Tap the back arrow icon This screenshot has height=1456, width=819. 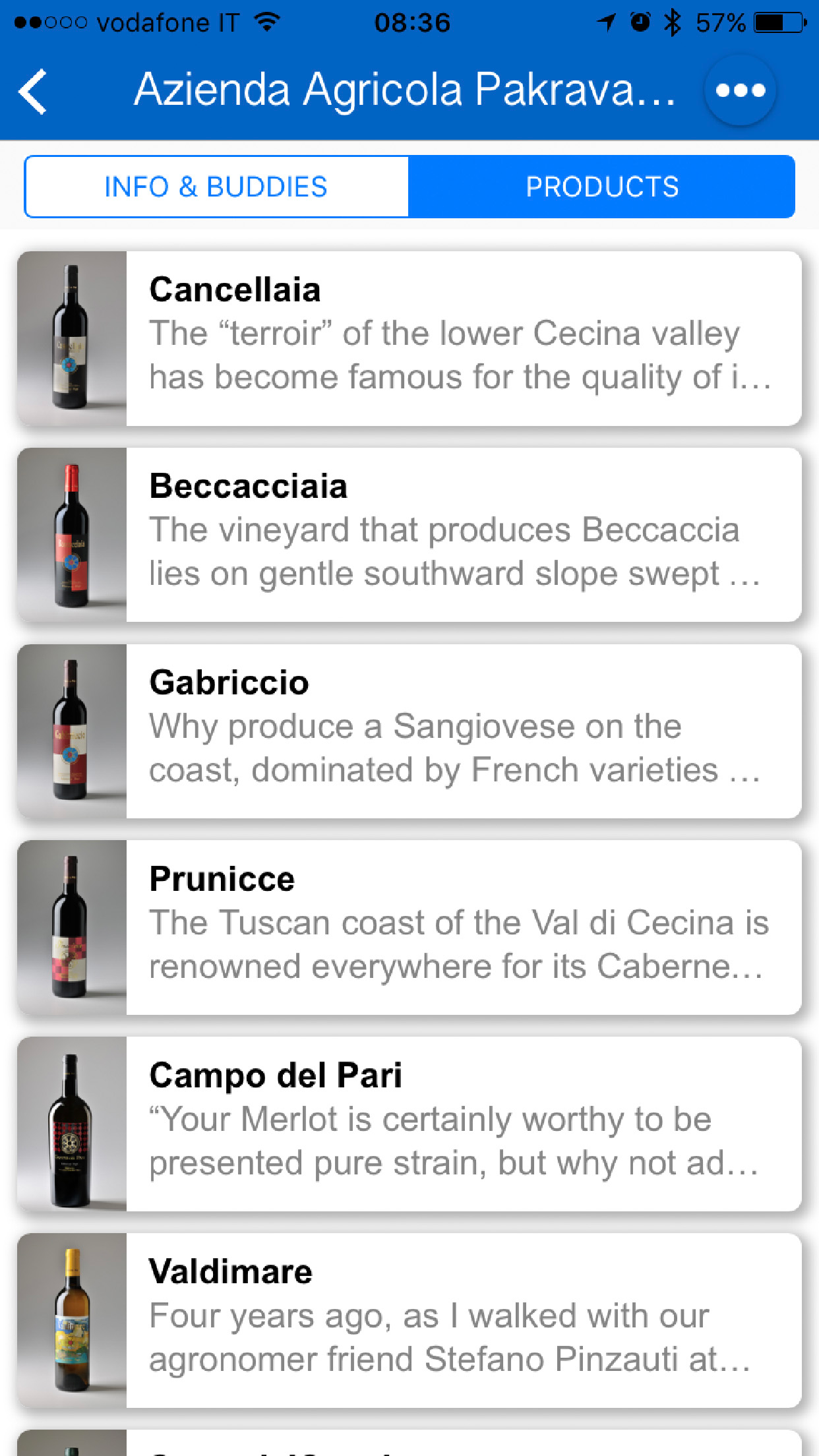coord(33,92)
